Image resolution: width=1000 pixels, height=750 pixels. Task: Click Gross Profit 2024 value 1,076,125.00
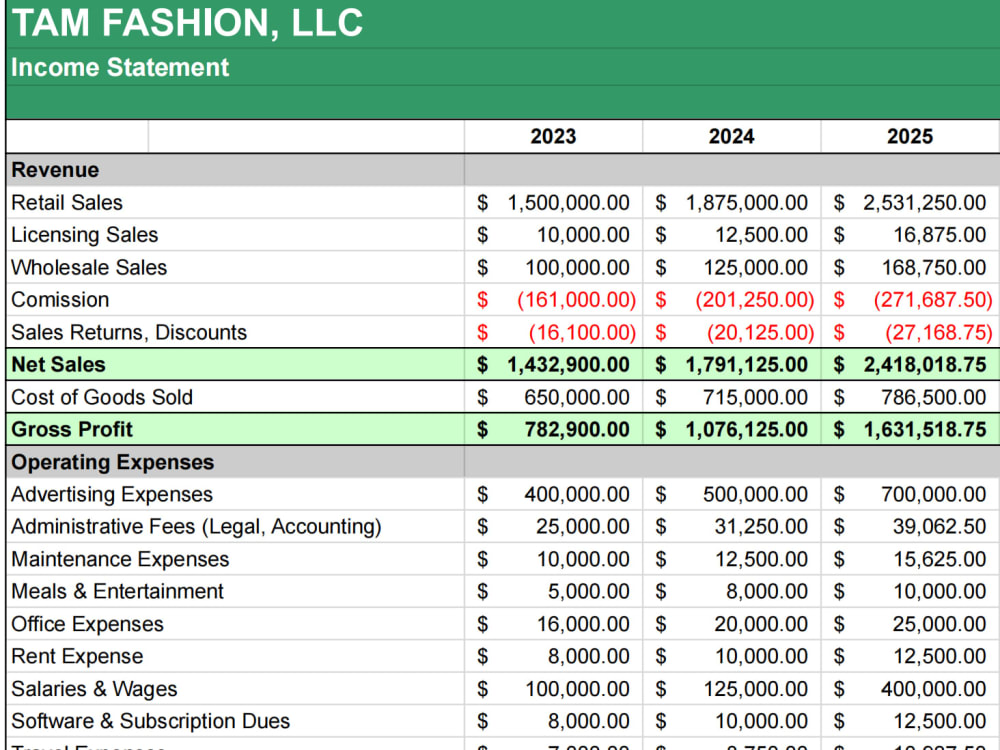[x=747, y=429]
